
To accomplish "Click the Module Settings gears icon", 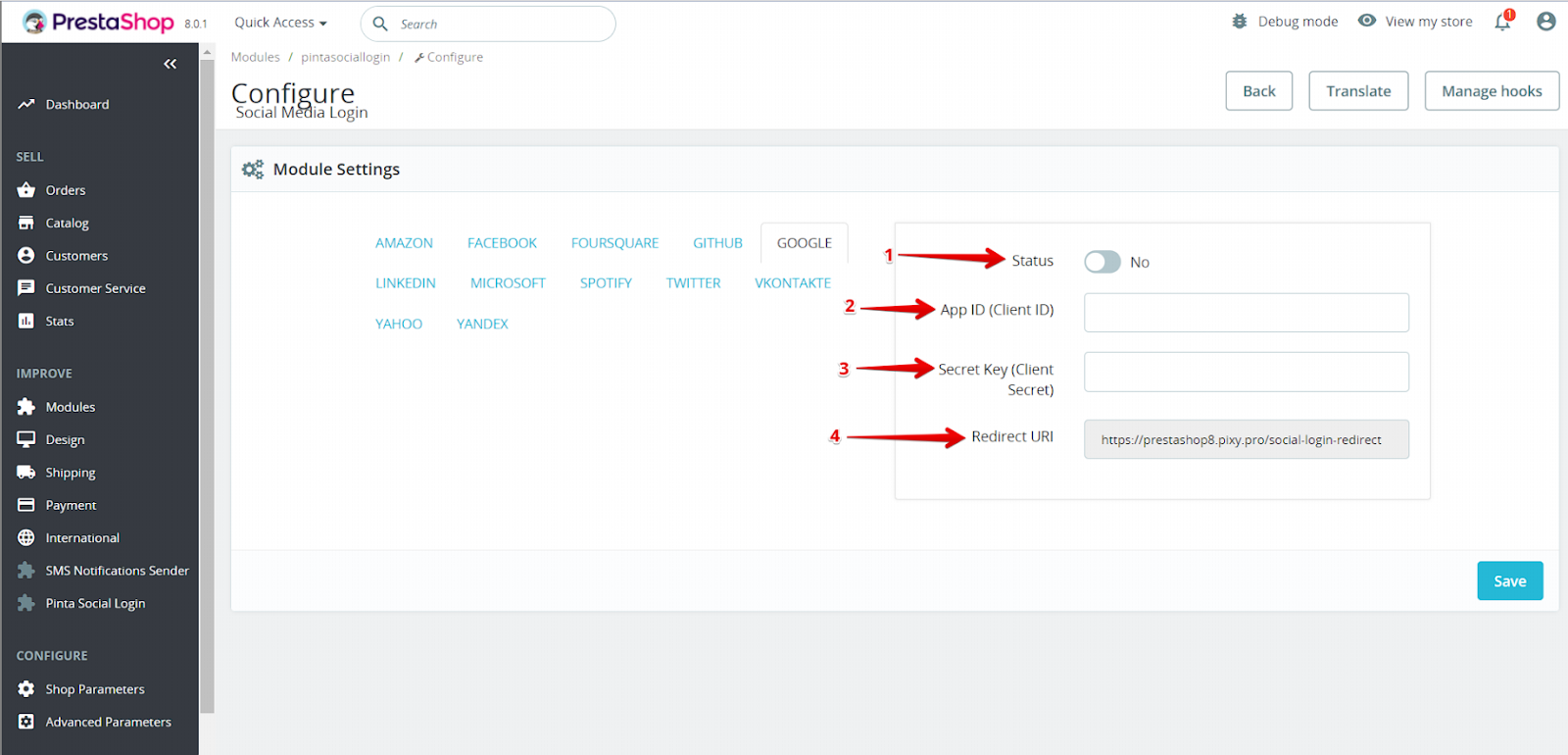I will (x=253, y=170).
